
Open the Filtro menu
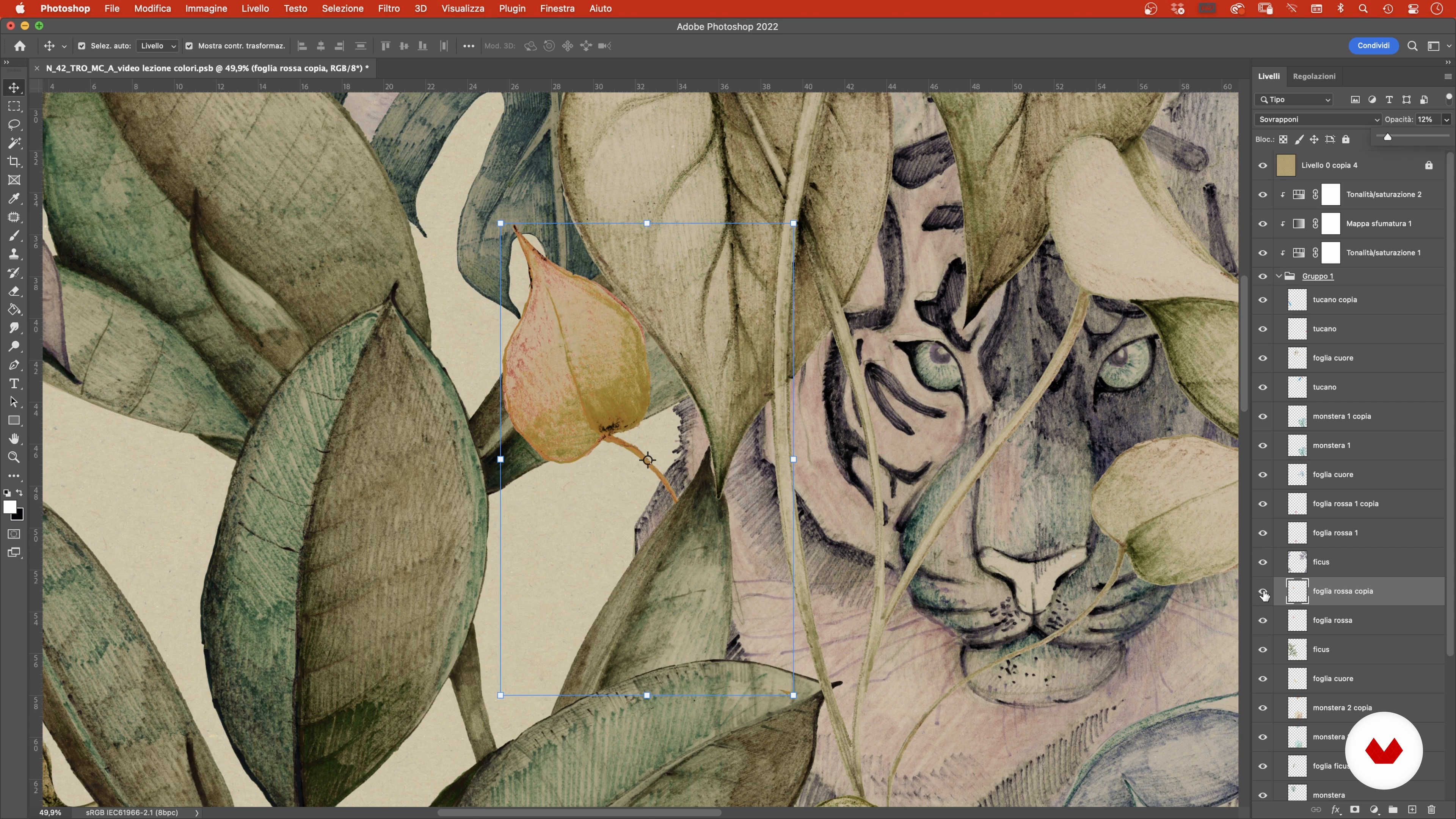click(388, 8)
